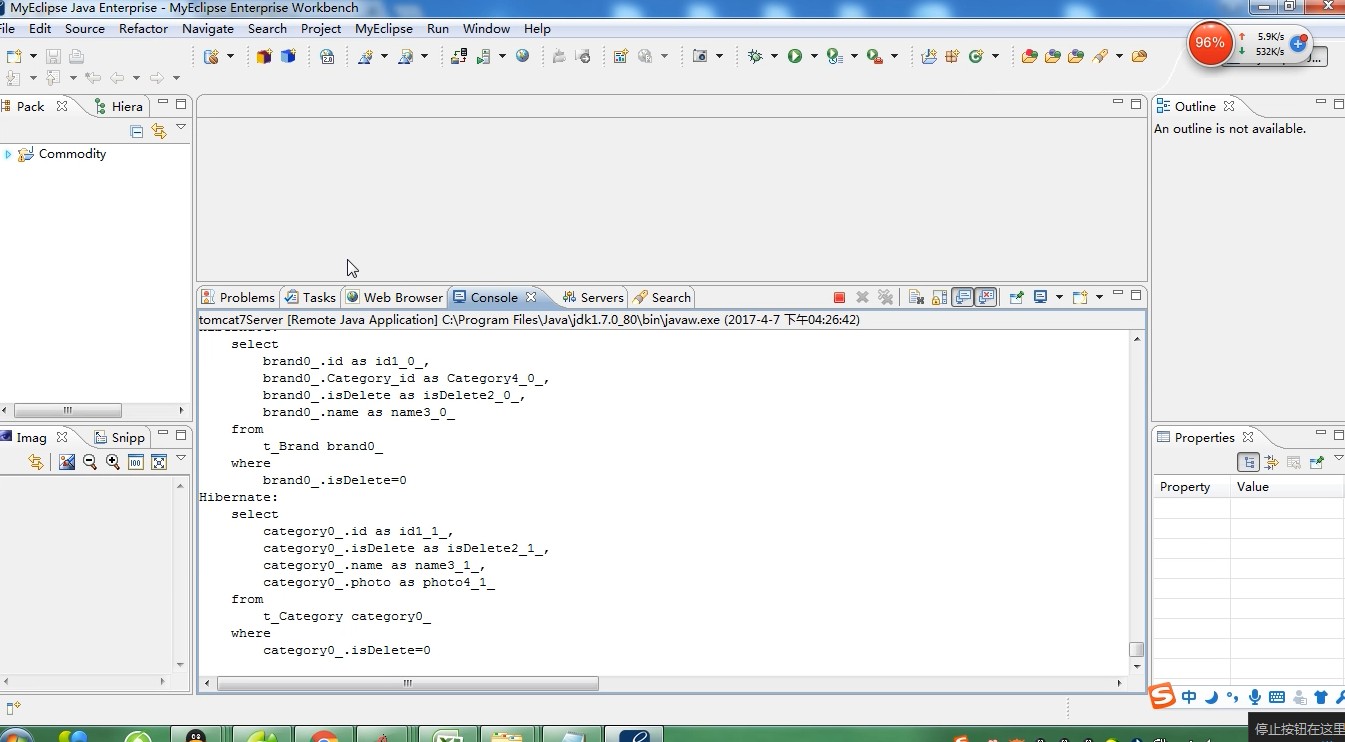Image resolution: width=1345 pixels, height=742 pixels.
Task: Open the MyEclipse menu
Action: 384,29
